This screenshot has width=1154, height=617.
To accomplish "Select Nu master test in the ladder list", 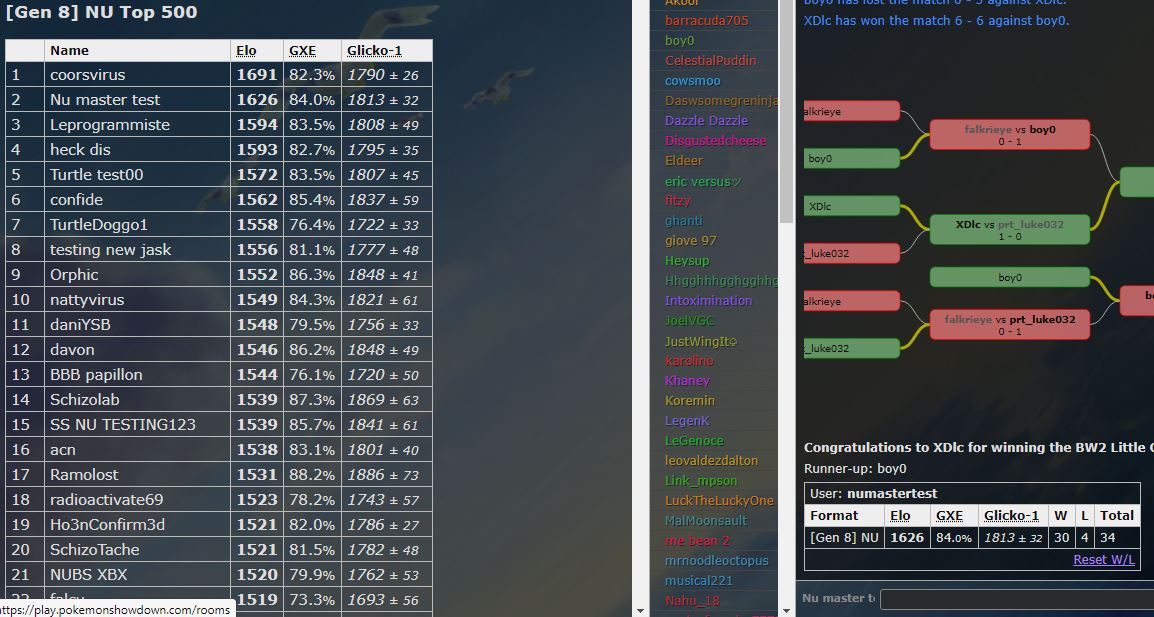I will (x=105, y=99).
